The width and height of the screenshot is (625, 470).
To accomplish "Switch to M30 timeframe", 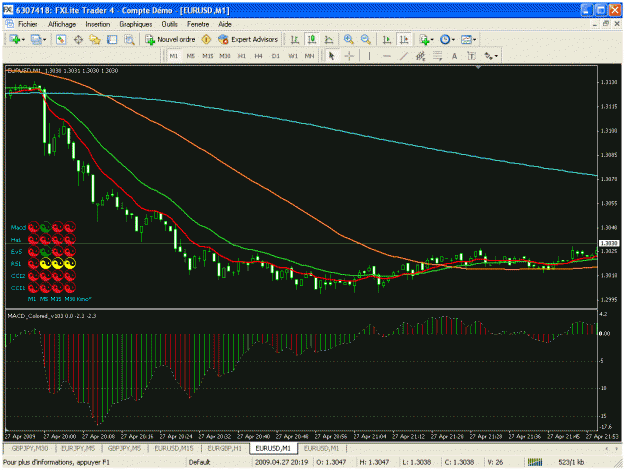I will [225, 56].
